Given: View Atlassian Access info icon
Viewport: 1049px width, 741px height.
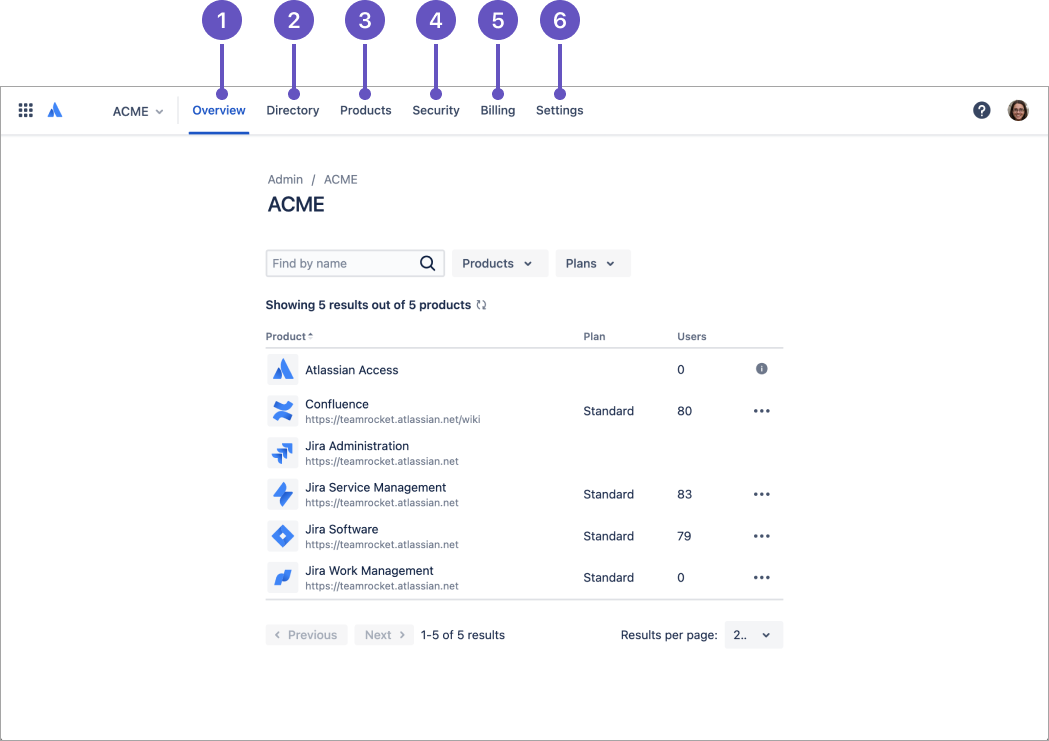Looking at the screenshot, I should point(761,369).
